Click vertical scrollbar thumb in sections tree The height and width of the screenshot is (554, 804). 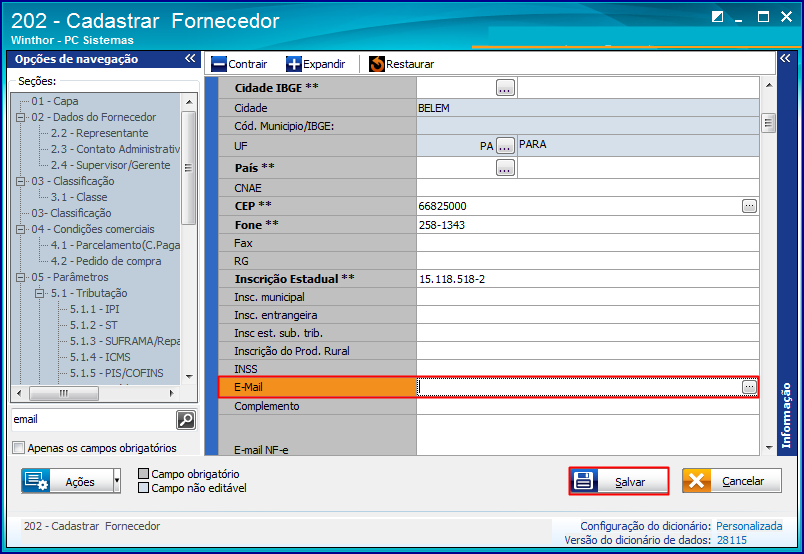coord(189,167)
